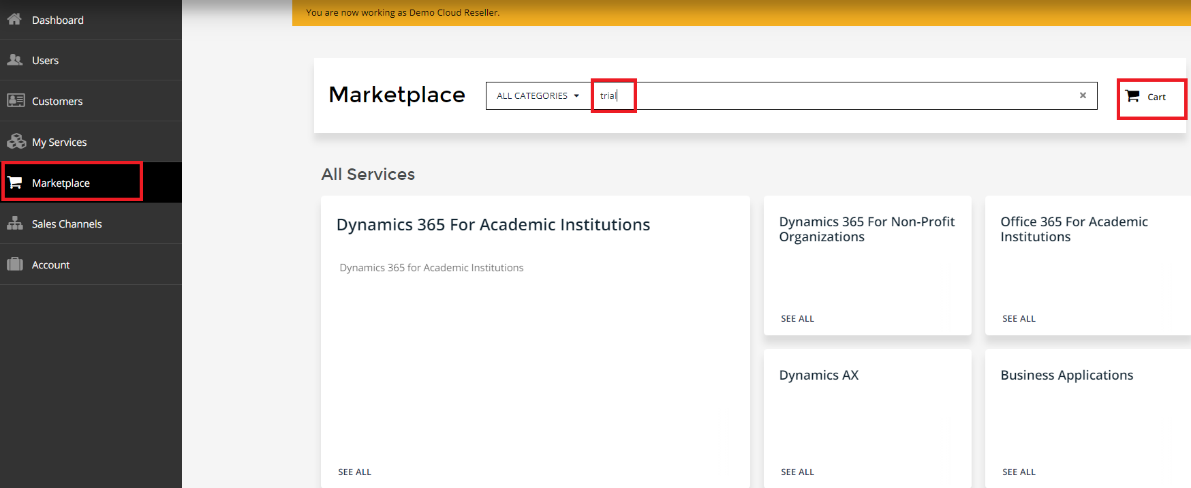See all under Dynamics 365 For Non-Profit Organizations
This screenshot has width=1191, height=488.
798,318
